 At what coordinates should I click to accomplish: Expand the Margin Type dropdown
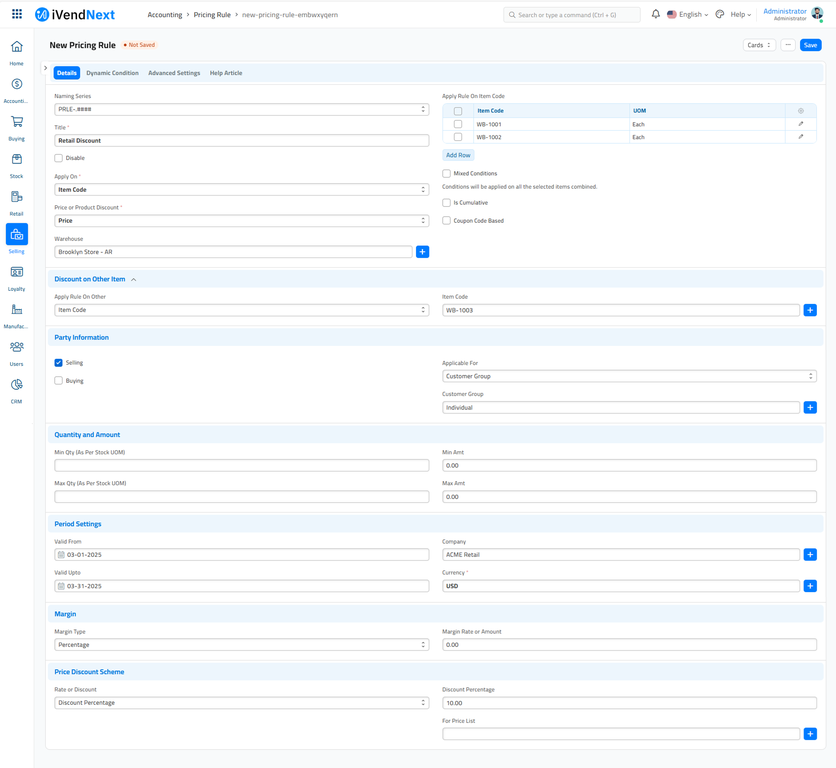tap(241, 645)
